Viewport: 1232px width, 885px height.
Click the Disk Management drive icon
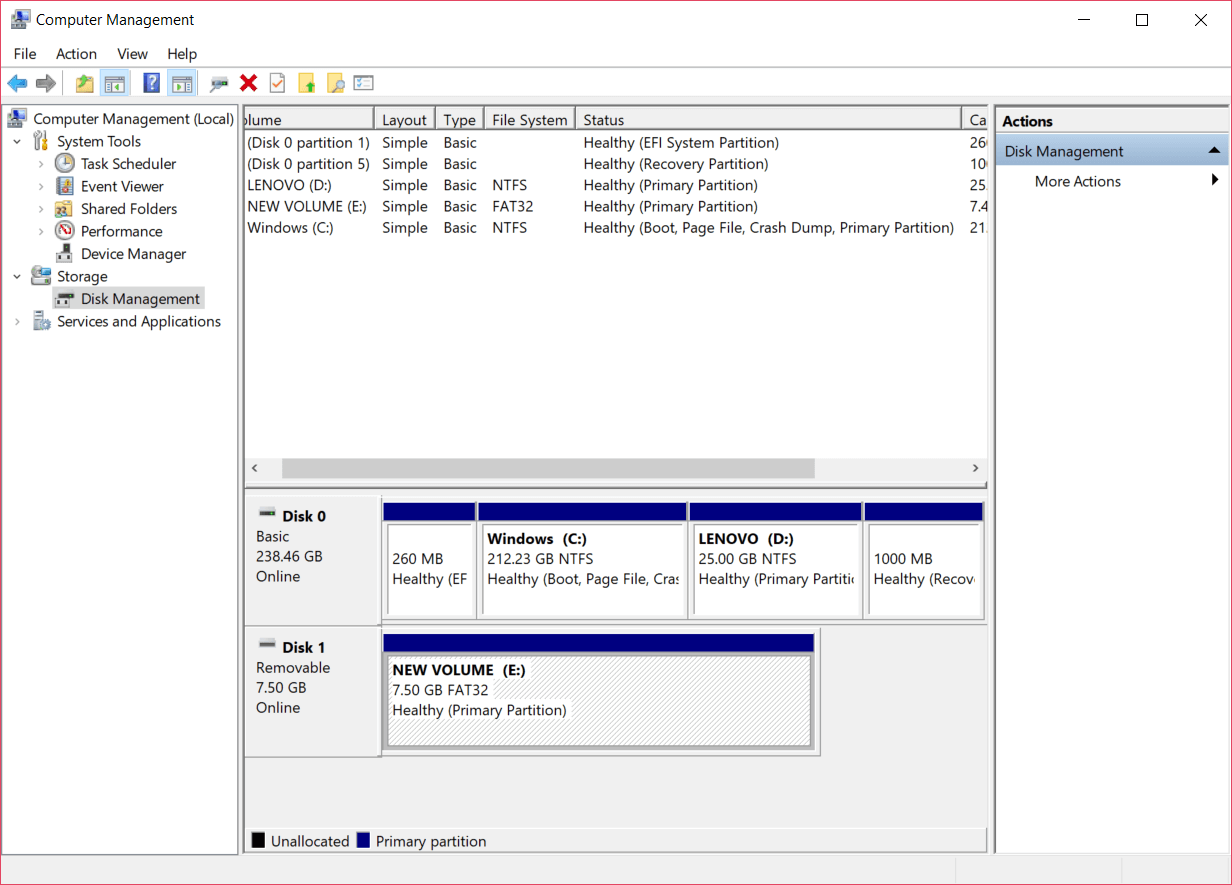click(x=65, y=299)
